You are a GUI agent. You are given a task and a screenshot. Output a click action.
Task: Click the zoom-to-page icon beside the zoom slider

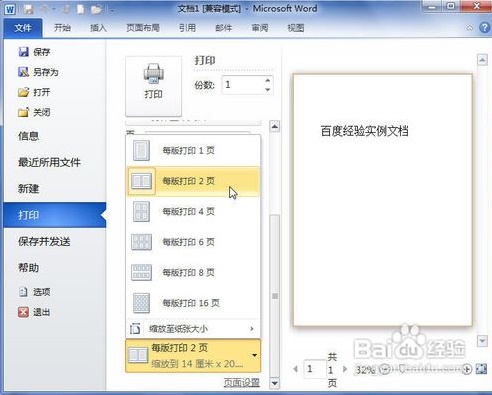coord(481,369)
